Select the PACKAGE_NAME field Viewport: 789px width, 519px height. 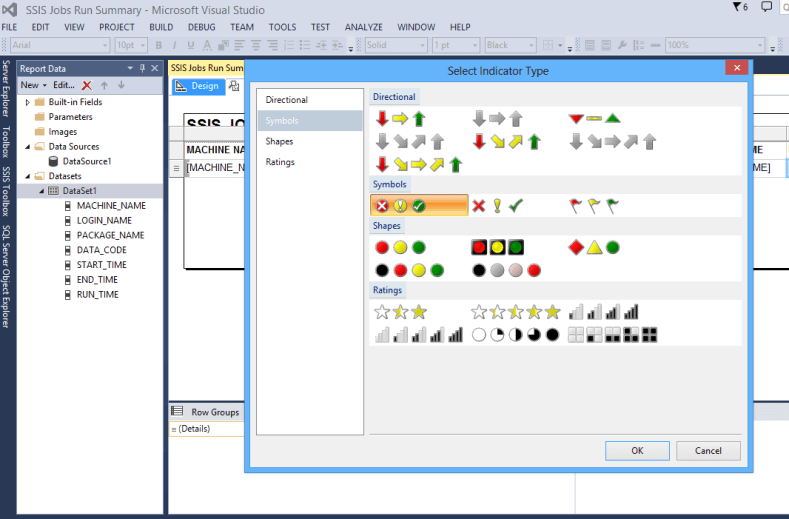(110, 235)
